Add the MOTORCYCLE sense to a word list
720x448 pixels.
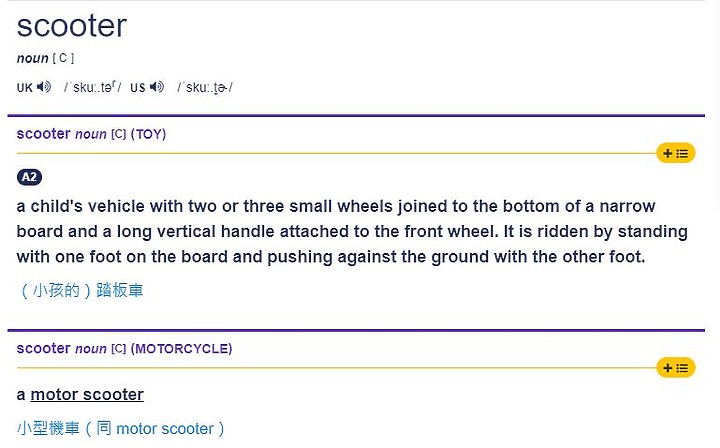pos(676,368)
